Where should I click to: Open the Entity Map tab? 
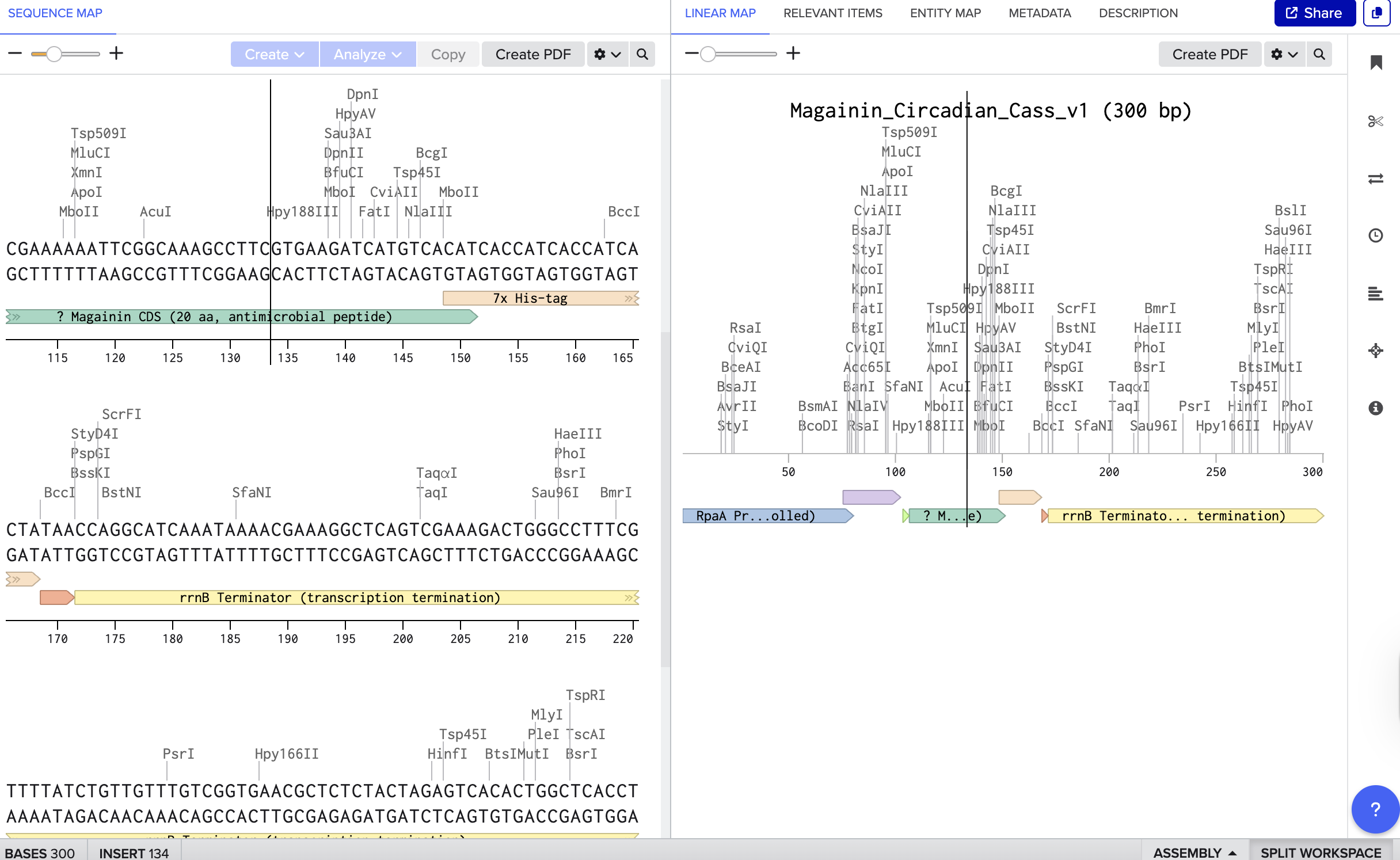[x=945, y=13]
